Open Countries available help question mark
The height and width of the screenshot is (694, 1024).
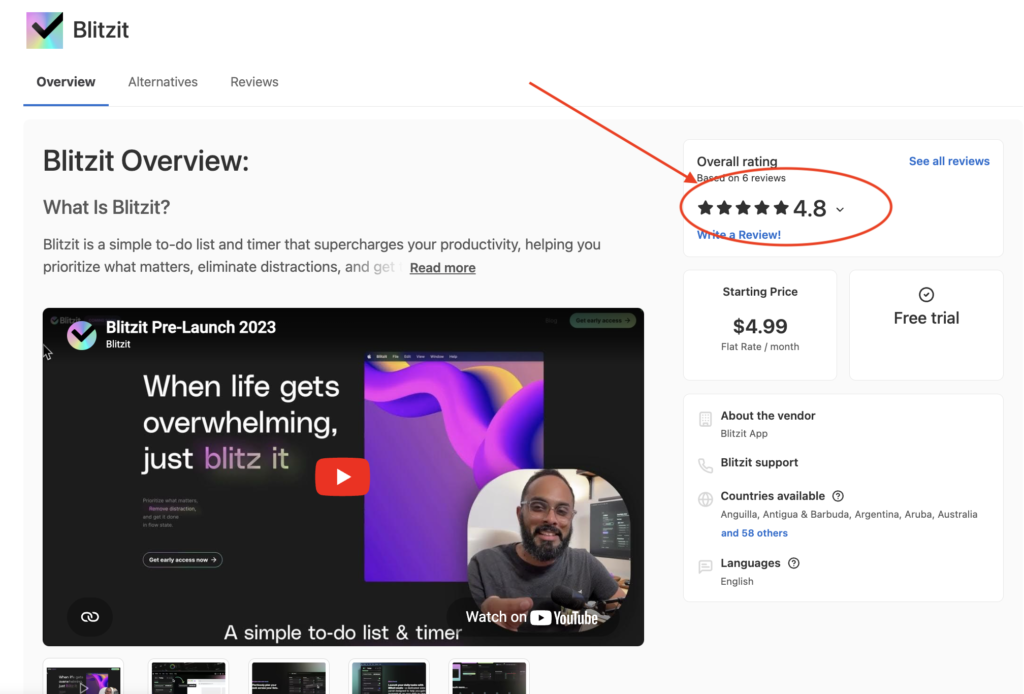pyautogui.click(x=838, y=496)
